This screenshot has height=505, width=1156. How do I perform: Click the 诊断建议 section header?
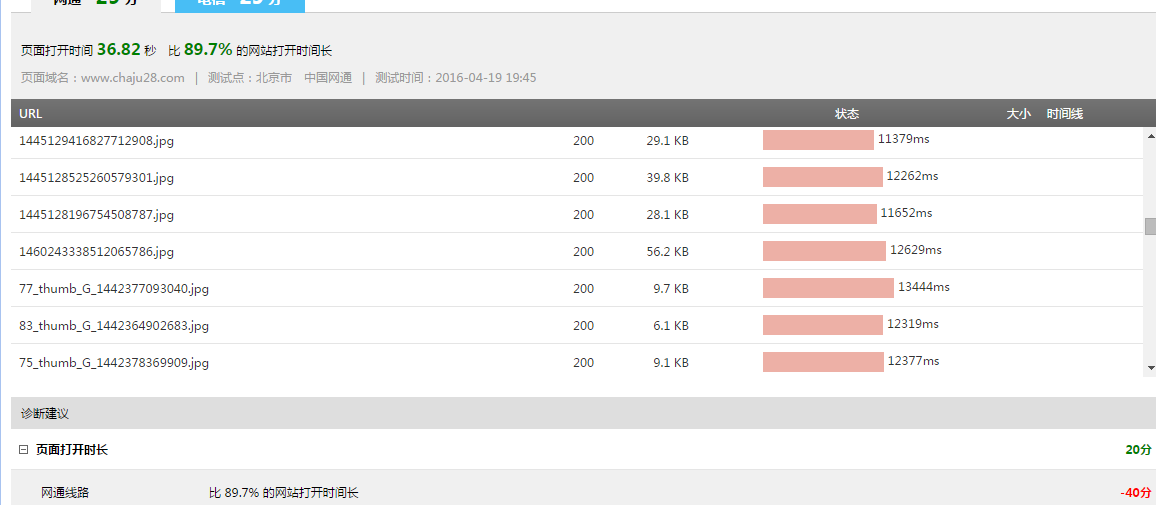click(x=45, y=413)
